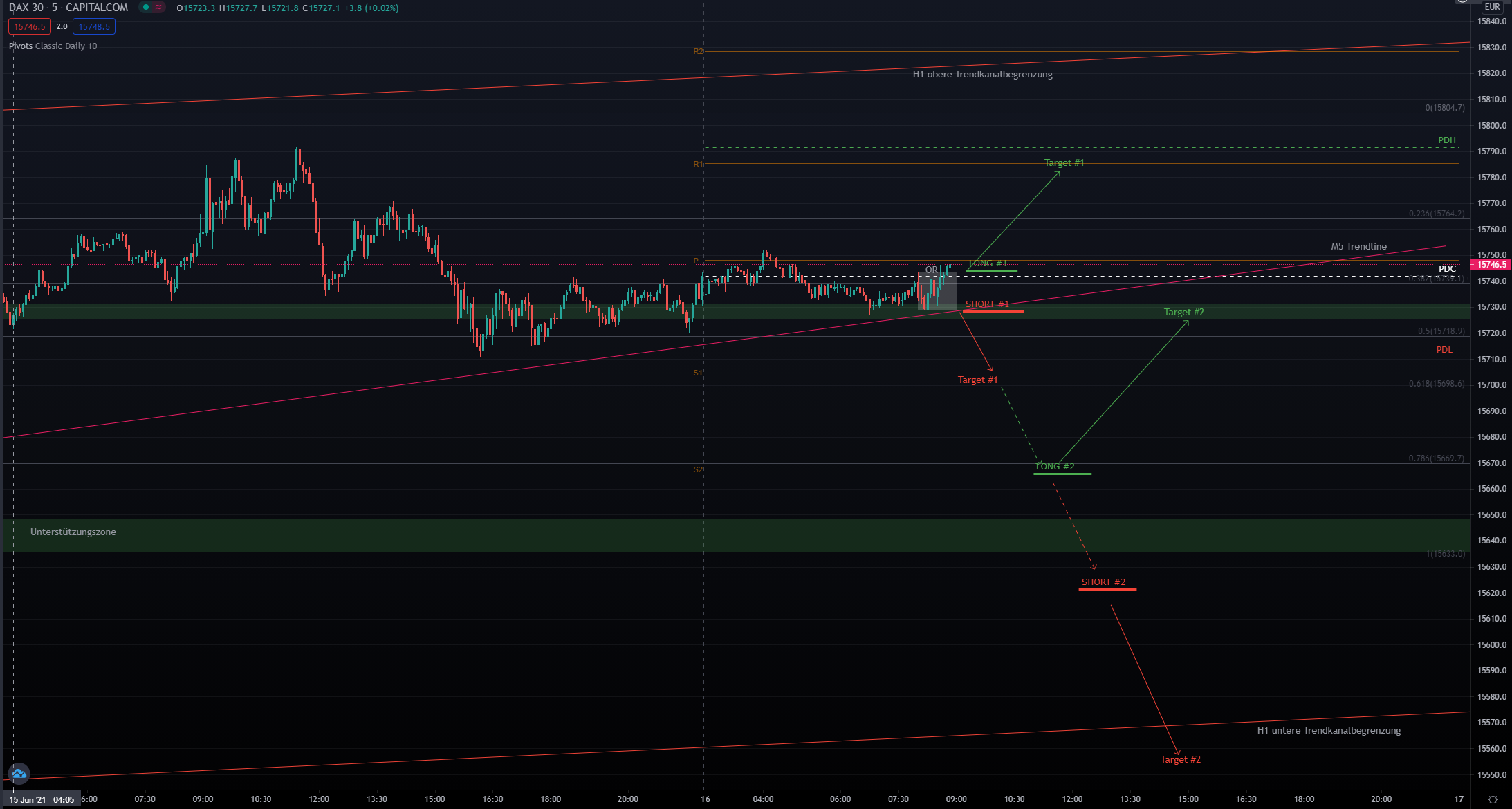Click the LONG #2 label near S2
Screen dimensions: 1512x809
(x=1055, y=467)
